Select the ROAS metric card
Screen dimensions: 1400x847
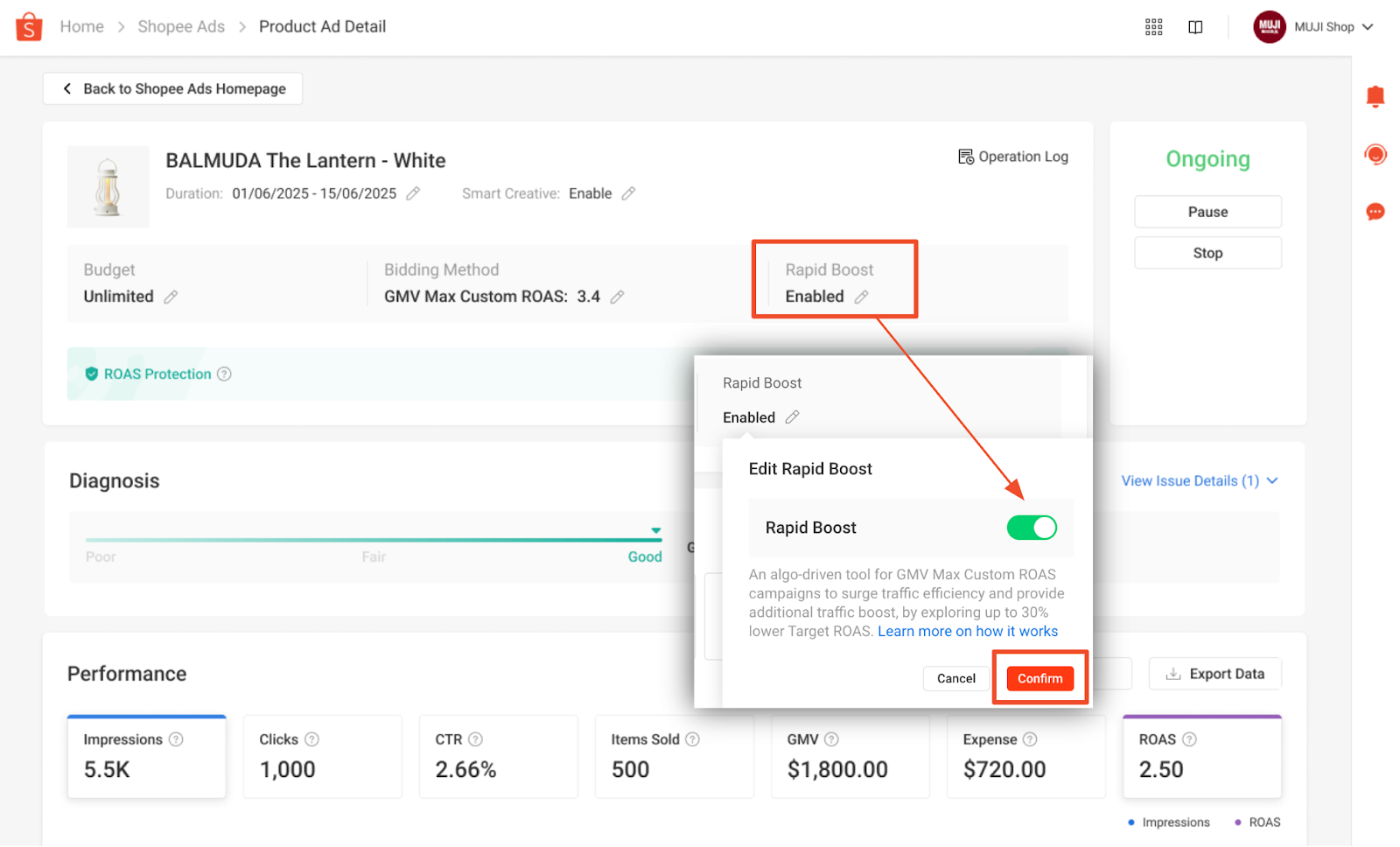[x=1202, y=757]
